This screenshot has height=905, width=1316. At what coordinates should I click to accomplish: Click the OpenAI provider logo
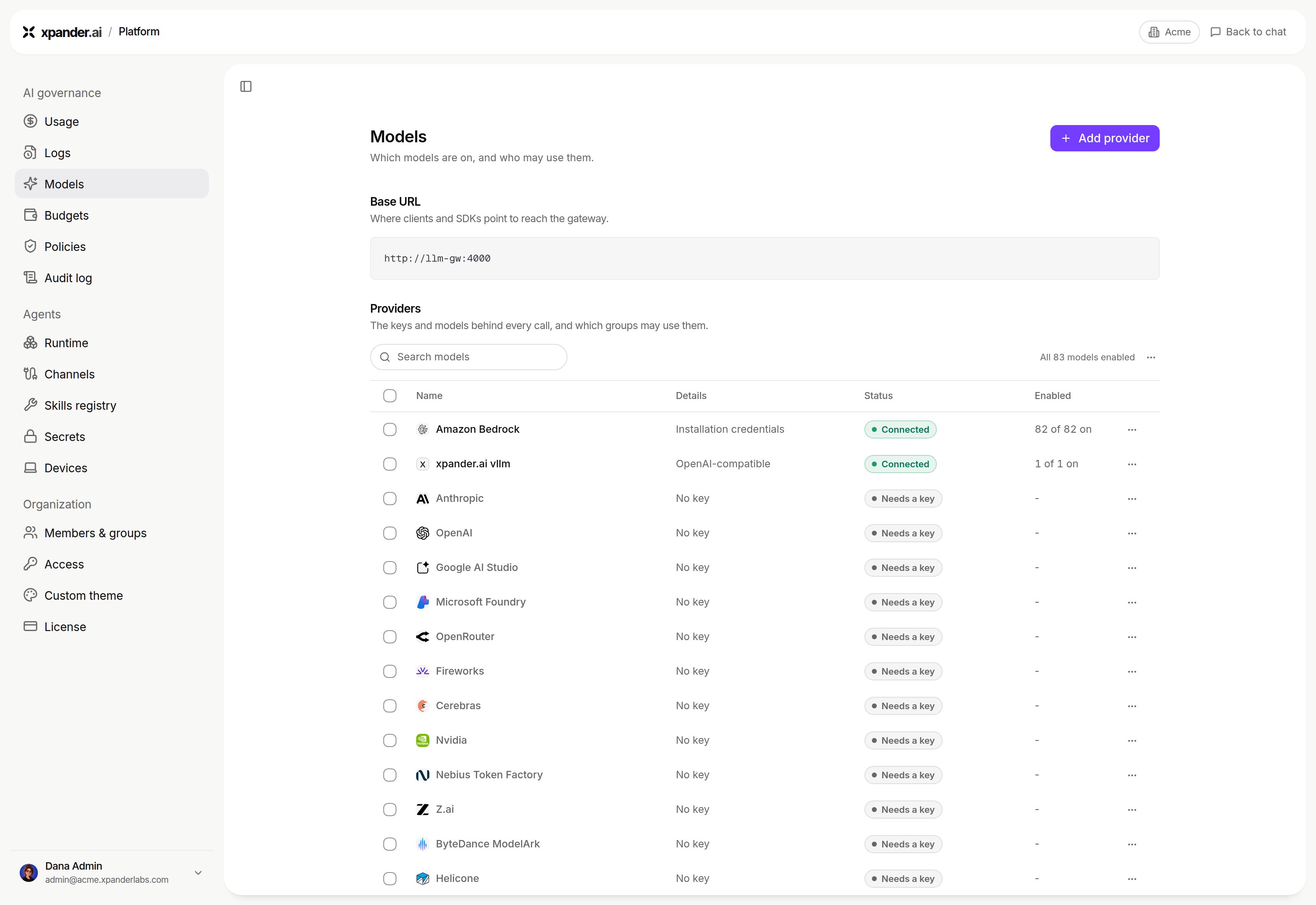click(x=422, y=533)
